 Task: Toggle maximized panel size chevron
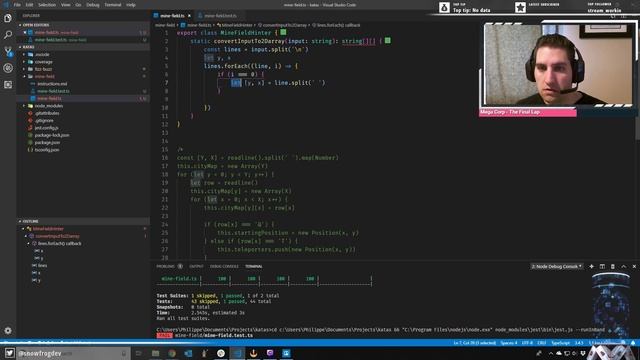[624, 267]
